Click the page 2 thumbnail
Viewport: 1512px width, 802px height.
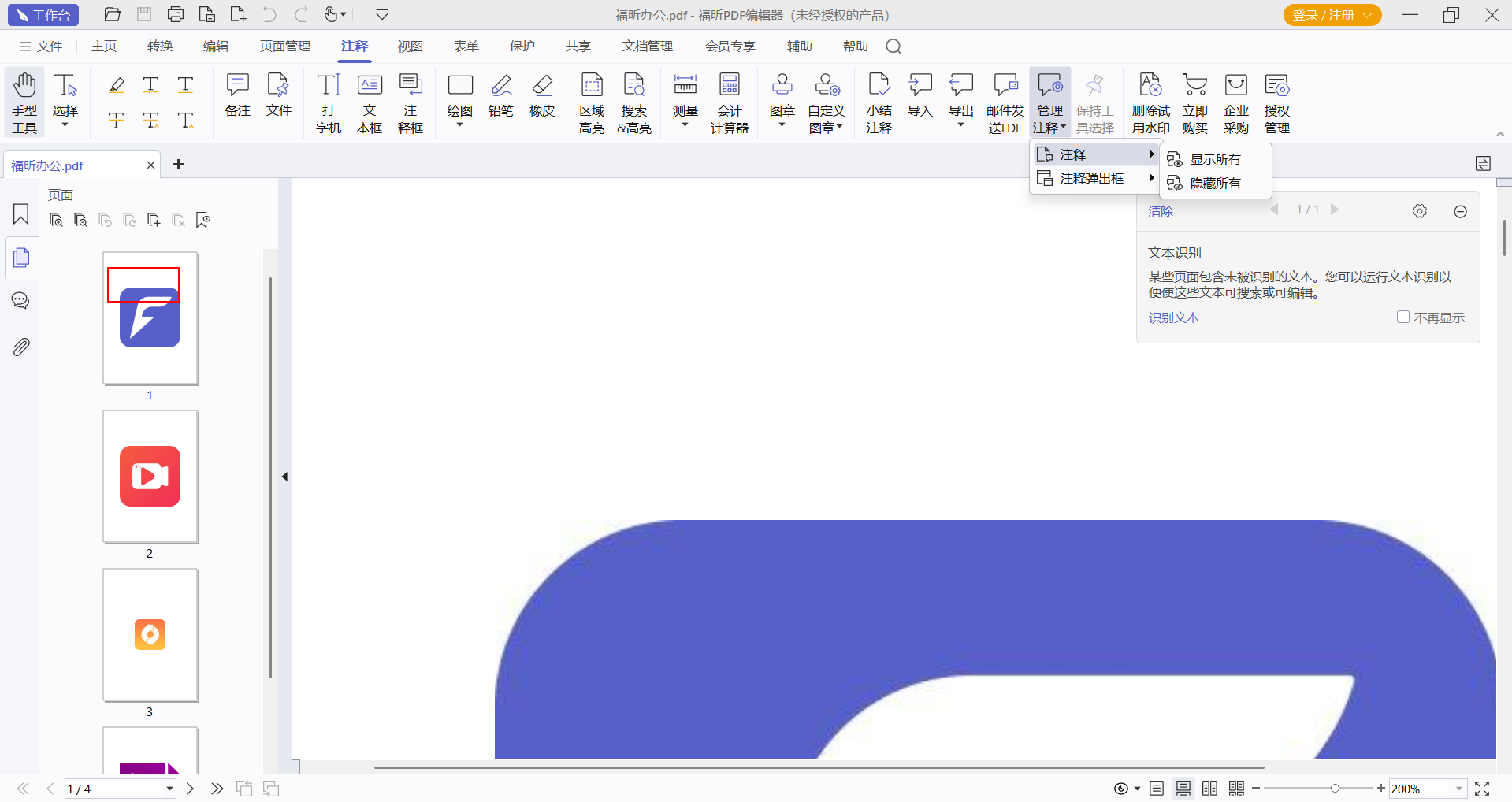click(x=150, y=477)
